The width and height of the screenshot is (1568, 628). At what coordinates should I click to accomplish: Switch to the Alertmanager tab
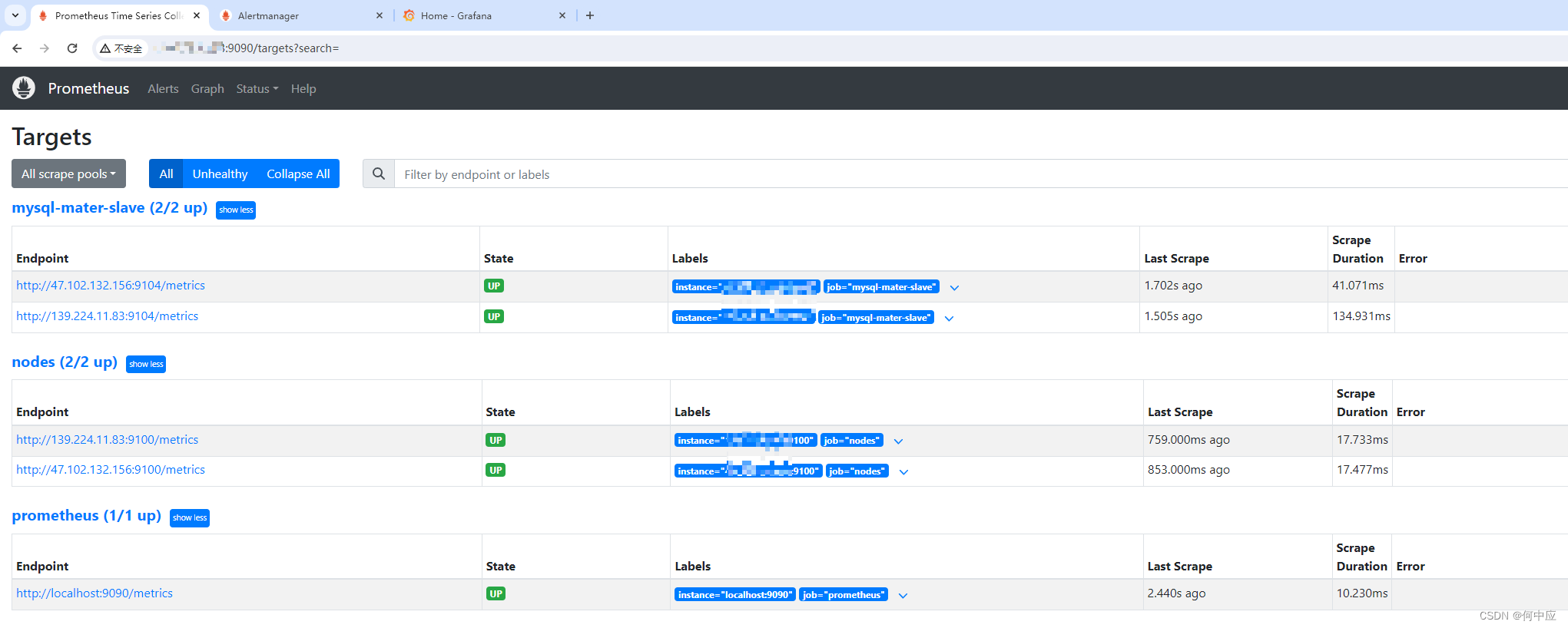point(301,15)
